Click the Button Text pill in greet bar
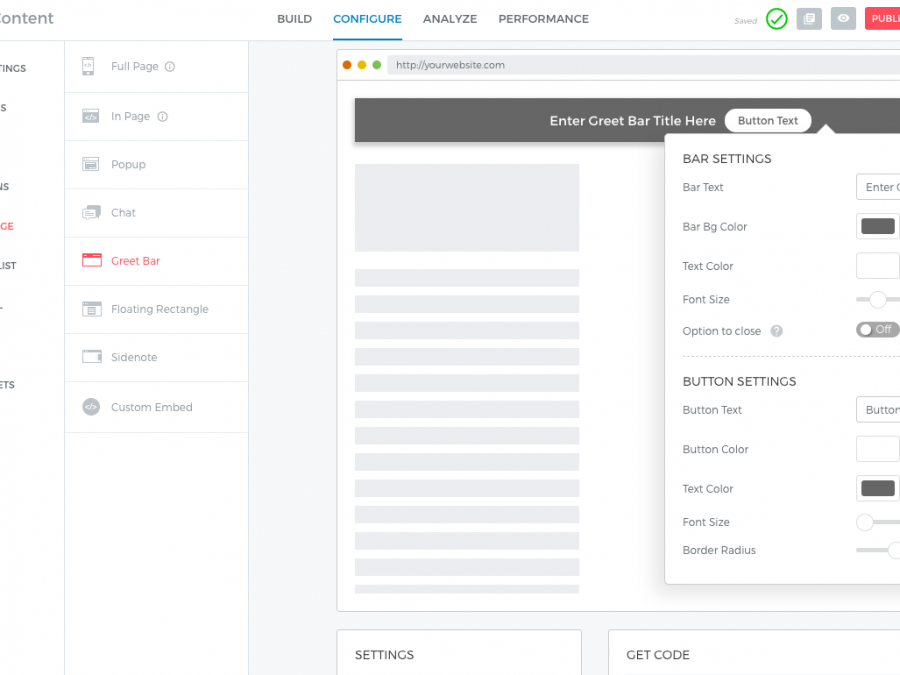 tap(768, 121)
